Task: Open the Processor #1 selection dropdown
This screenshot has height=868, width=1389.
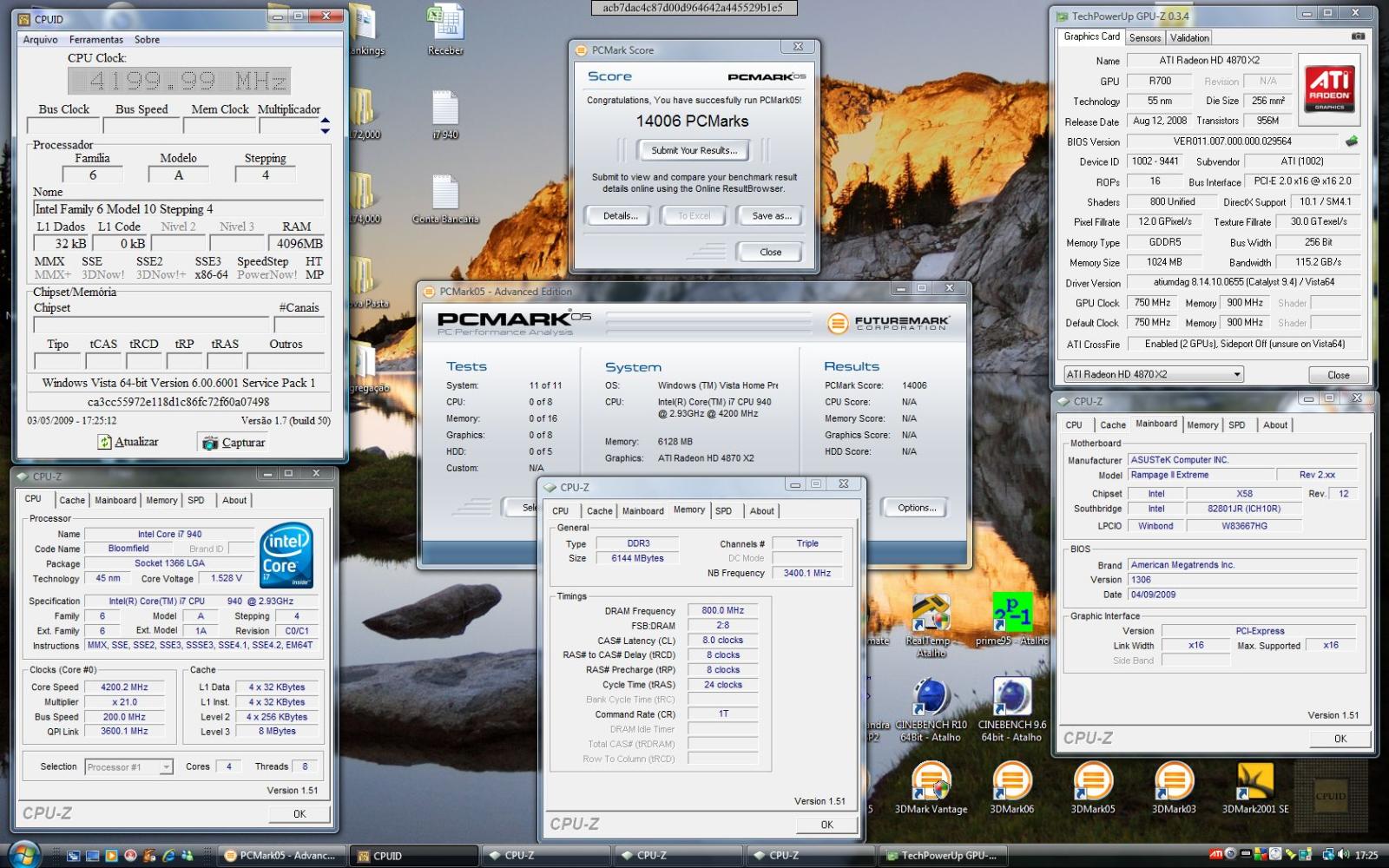Action: [128, 766]
